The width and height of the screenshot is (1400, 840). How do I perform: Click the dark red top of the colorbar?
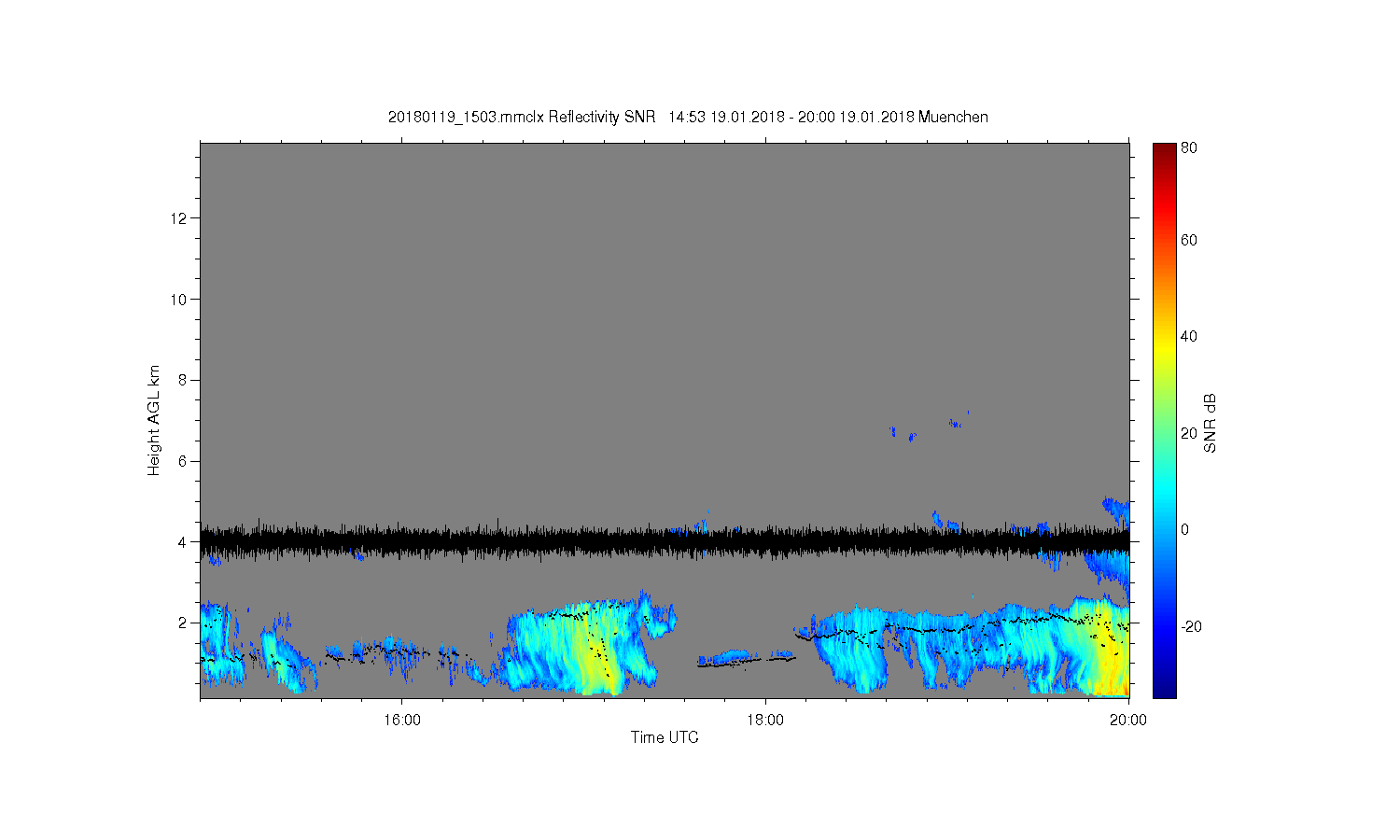pyautogui.click(x=1164, y=152)
